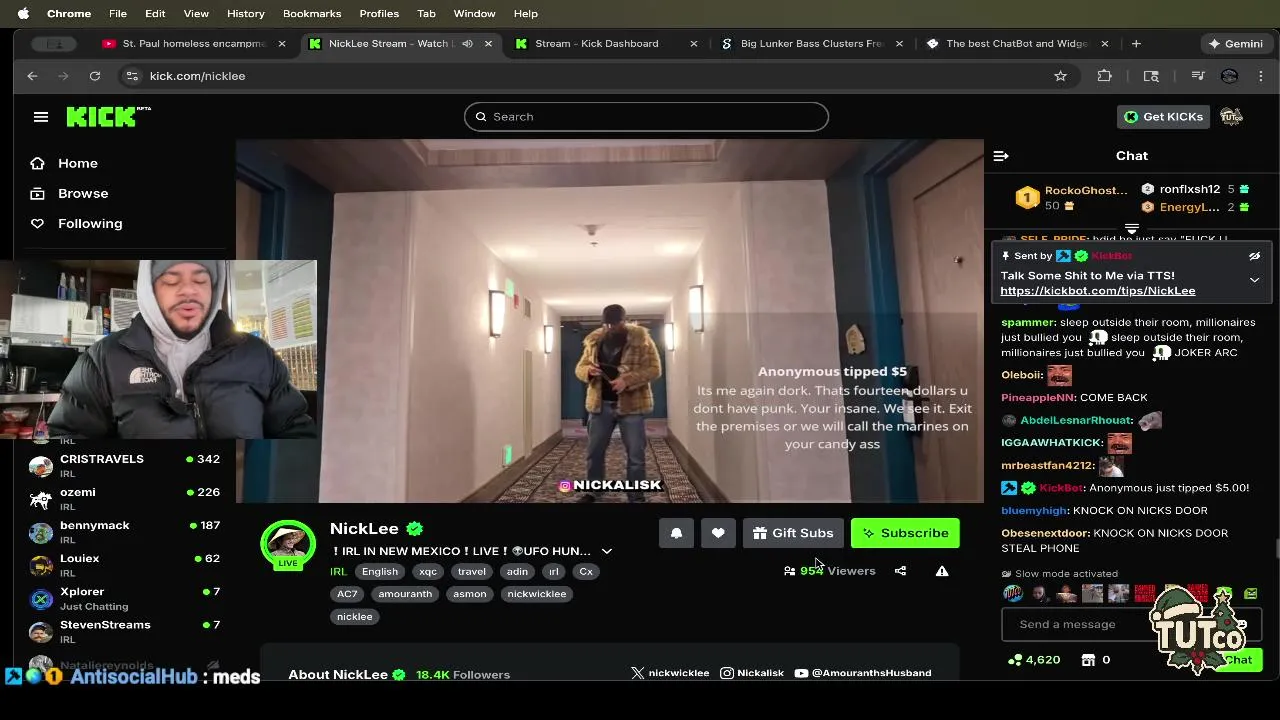This screenshot has height=720, width=1280.
Task: Open Xplorer channel in sidebar
Action: point(124,598)
